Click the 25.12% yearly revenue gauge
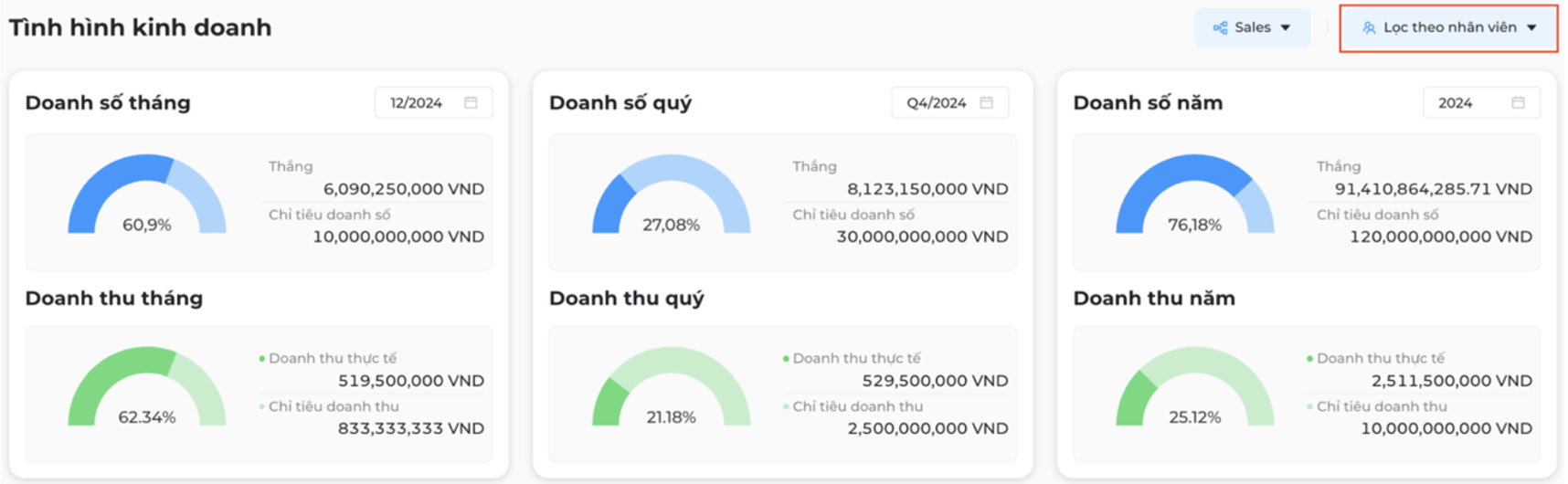 click(1195, 386)
